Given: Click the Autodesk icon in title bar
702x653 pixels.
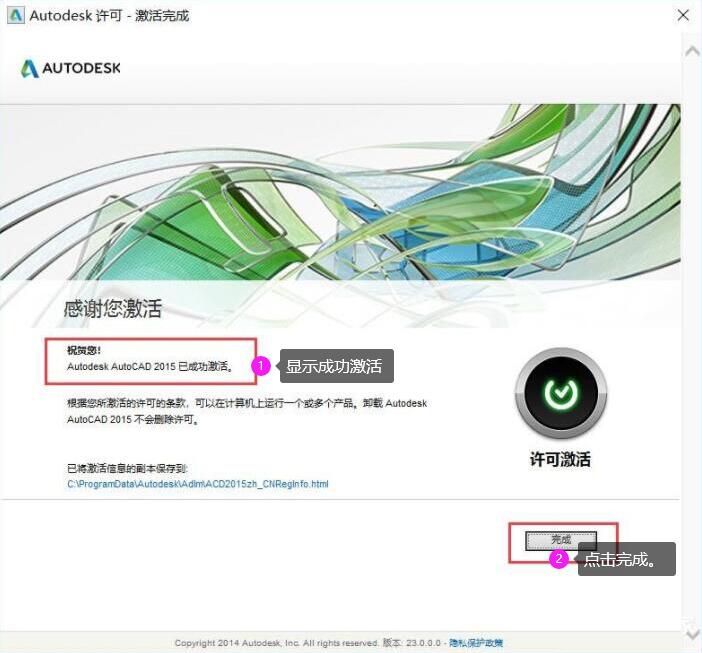Looking at the screenshot, I should [x=16, y=15].
